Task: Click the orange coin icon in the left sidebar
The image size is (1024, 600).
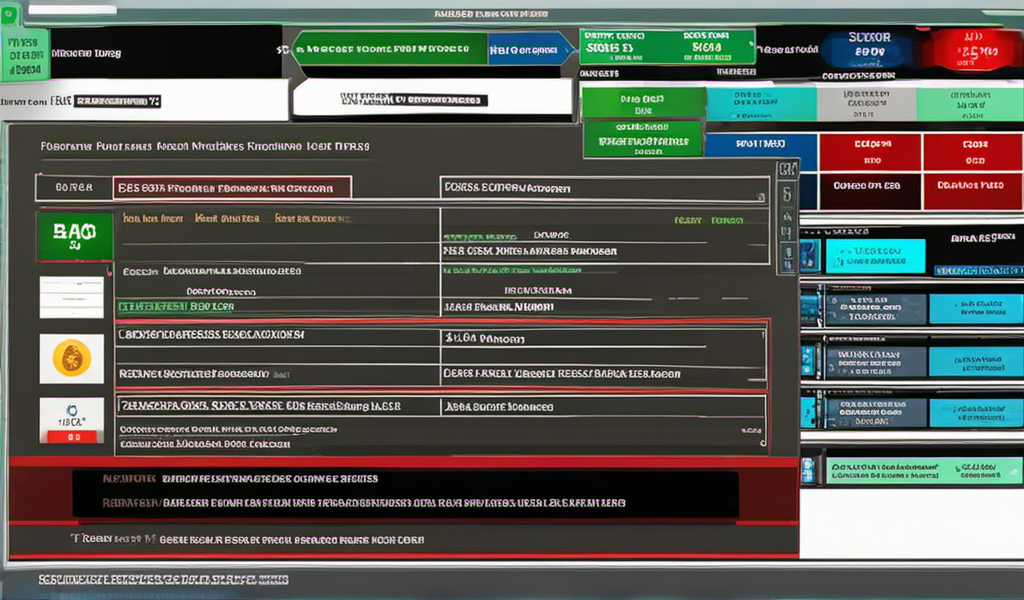Action: point(71,358)
